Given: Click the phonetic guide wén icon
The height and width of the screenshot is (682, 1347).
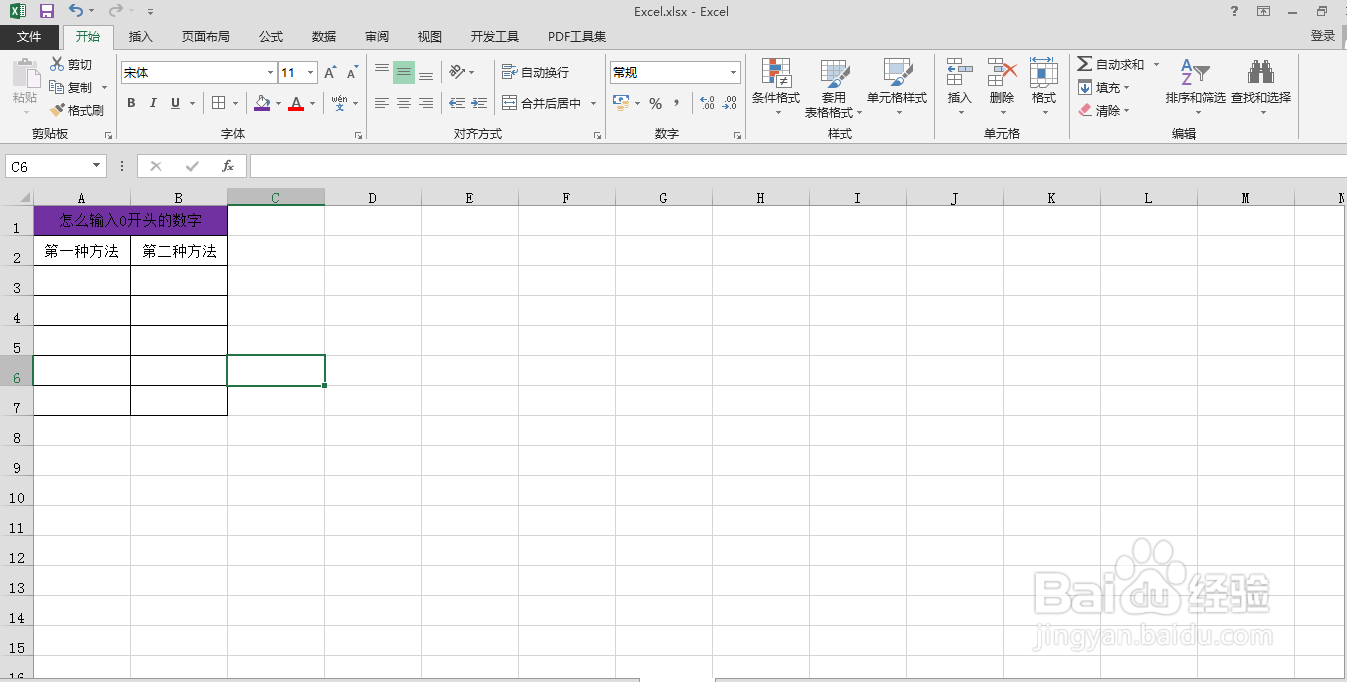Looking at the screenshot, I should click(340, 103).
